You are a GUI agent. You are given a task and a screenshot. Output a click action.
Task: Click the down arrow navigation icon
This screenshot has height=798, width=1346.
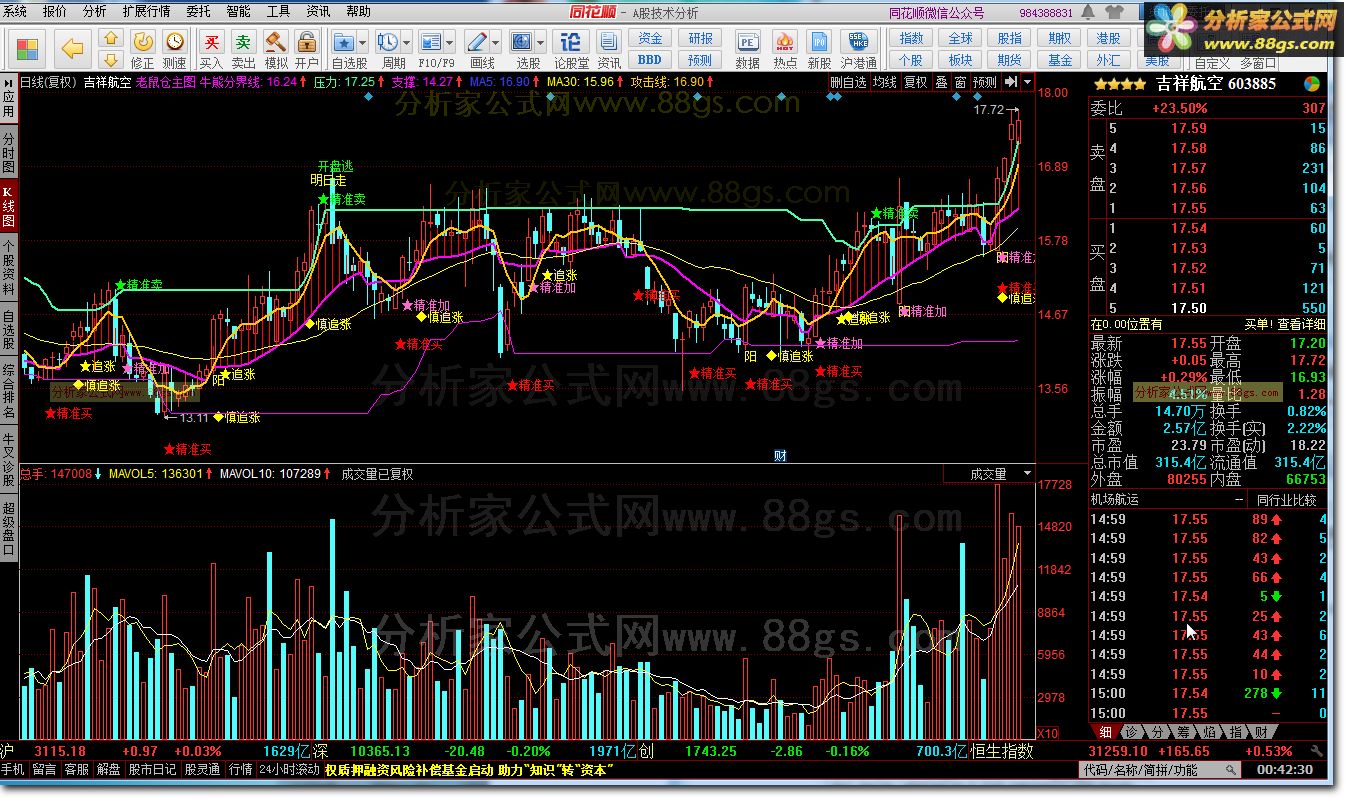[x=112, y=60]
